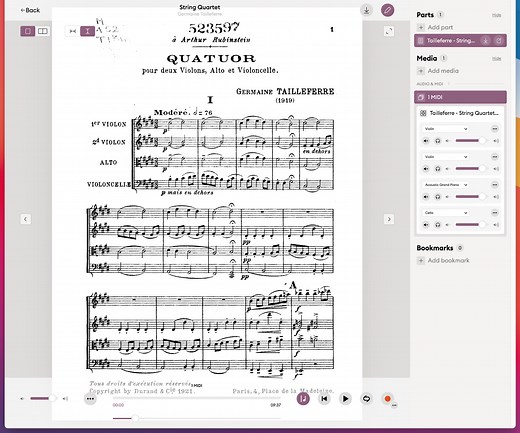This screenshot has height=433, width=520.
Task: Click the Cello track max volume icon
Action: coord(496,225)
